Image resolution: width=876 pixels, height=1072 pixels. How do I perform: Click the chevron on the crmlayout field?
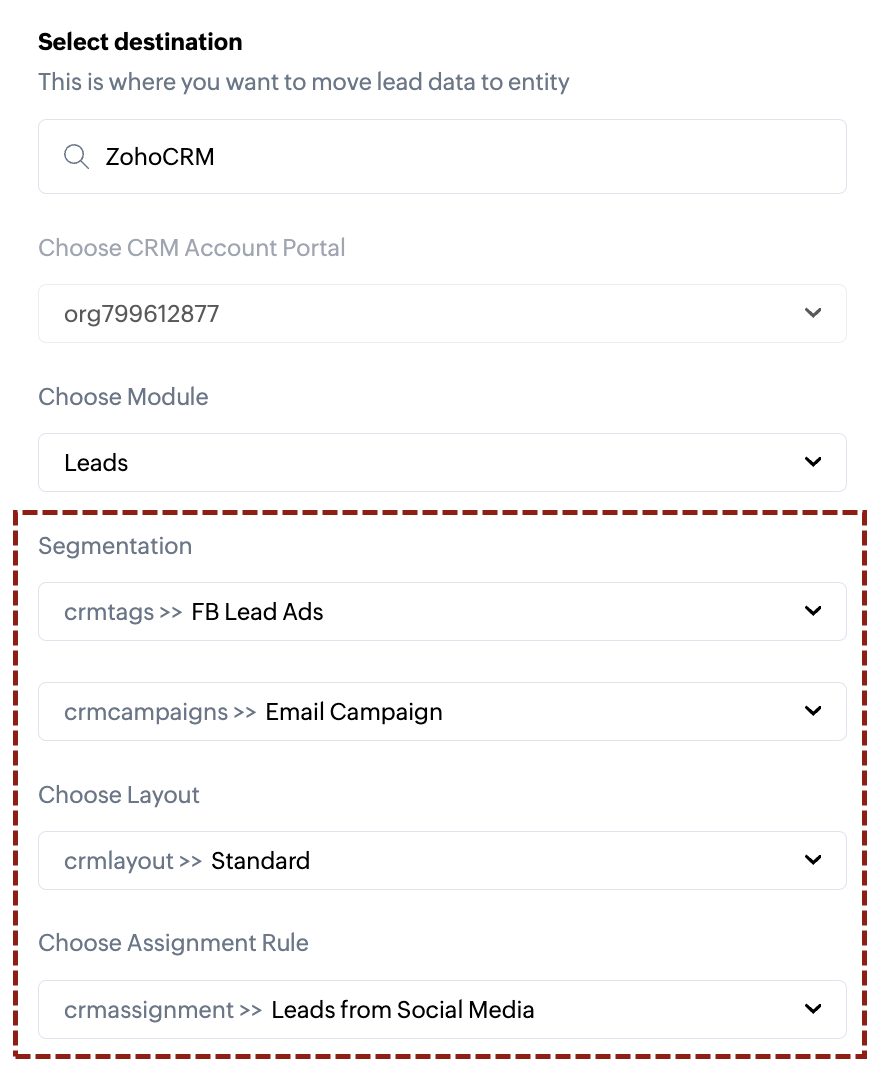coord(813,860)
